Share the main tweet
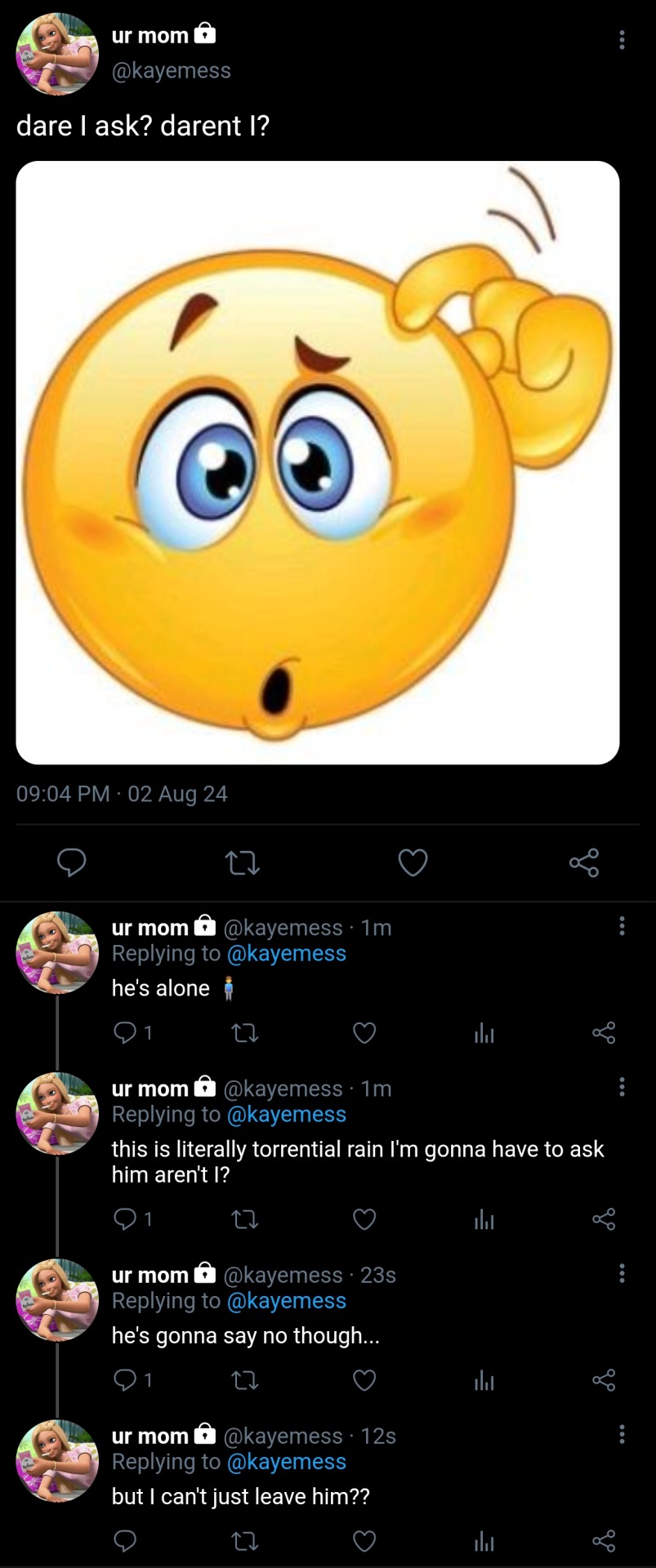656x1568 pixels. click(x=583, y=862)
